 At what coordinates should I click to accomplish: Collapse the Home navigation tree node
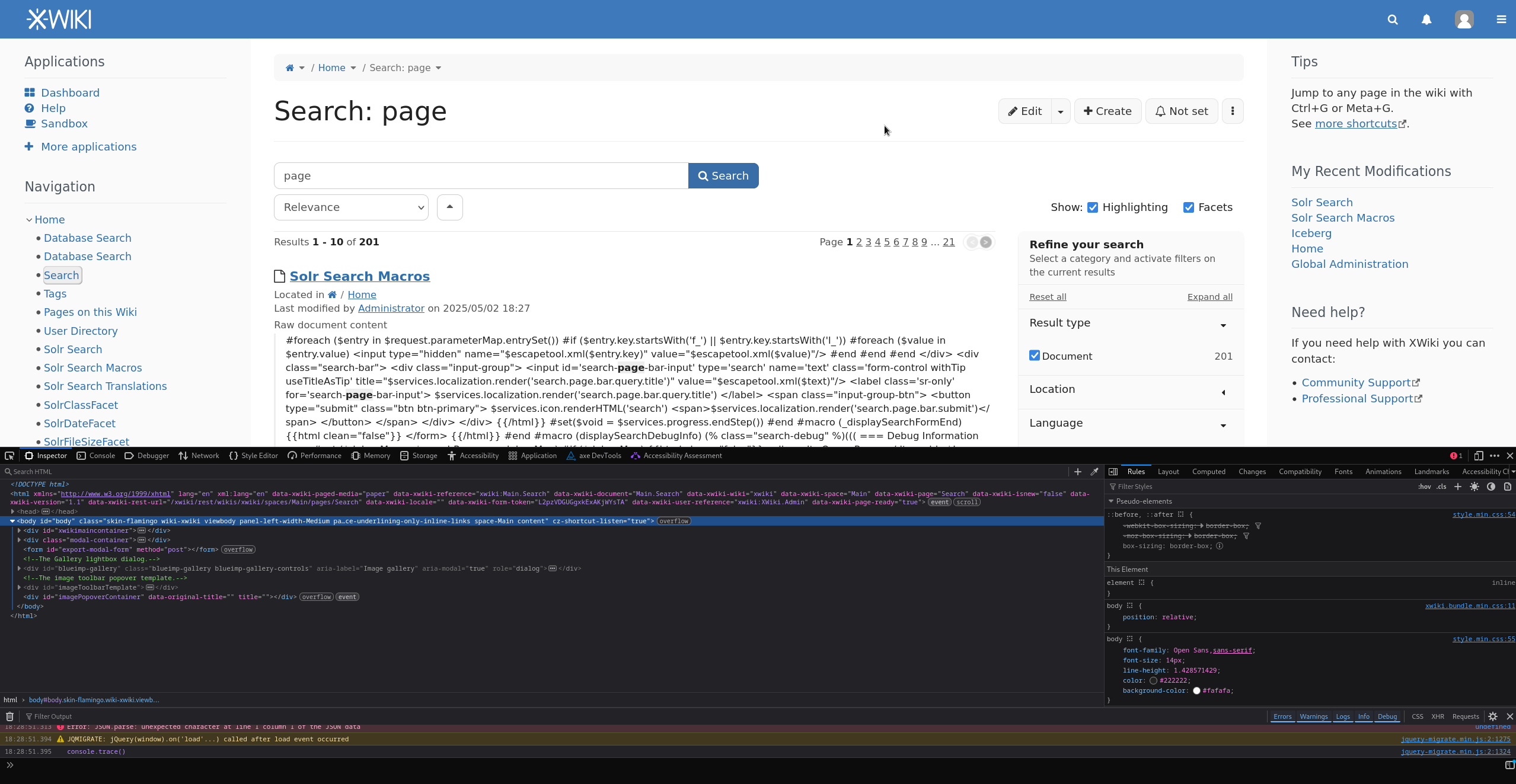pos(29,220)
